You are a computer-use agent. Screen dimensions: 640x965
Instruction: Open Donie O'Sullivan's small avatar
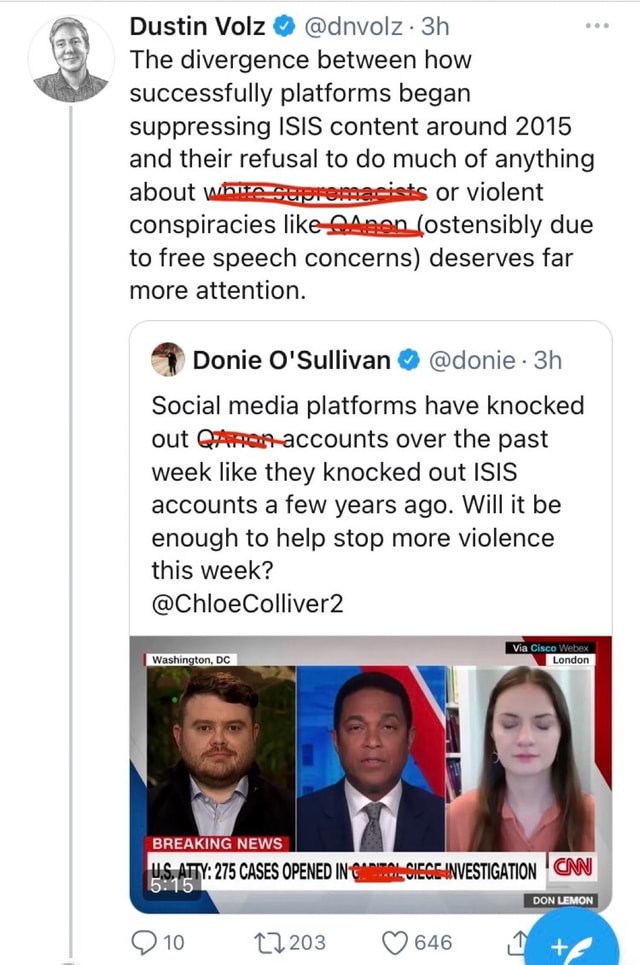click(x=168, y=359)
